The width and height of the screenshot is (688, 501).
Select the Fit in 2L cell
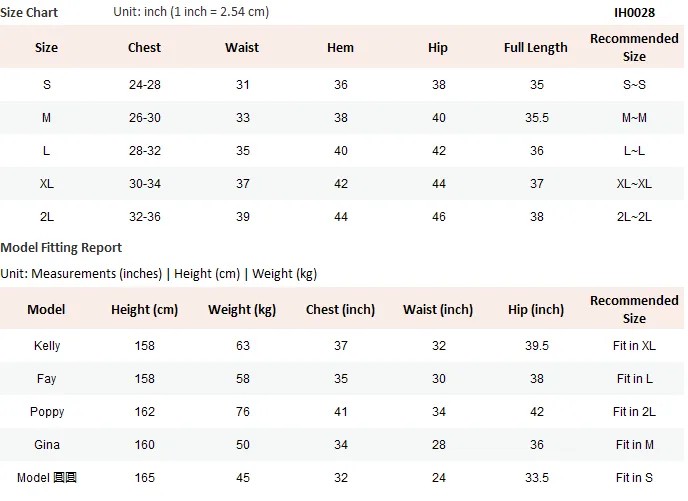click(634, 412)
